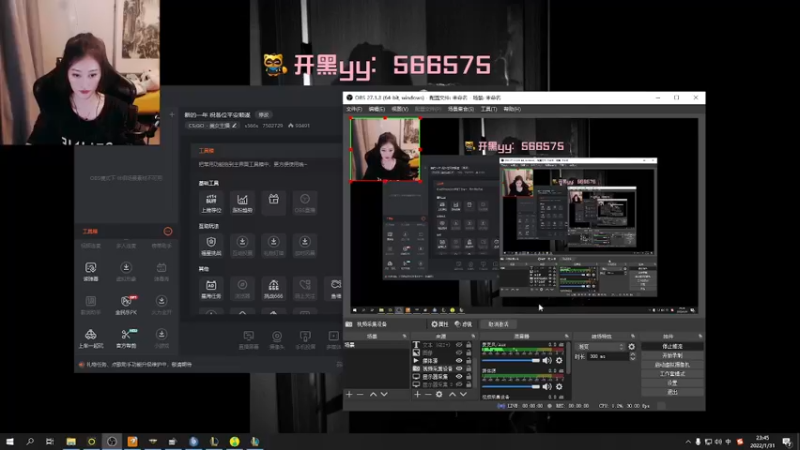Open the OBS Properties gear for selected source
The height and width of the screenshot is (450, 800).
click(x=439, y=324)
